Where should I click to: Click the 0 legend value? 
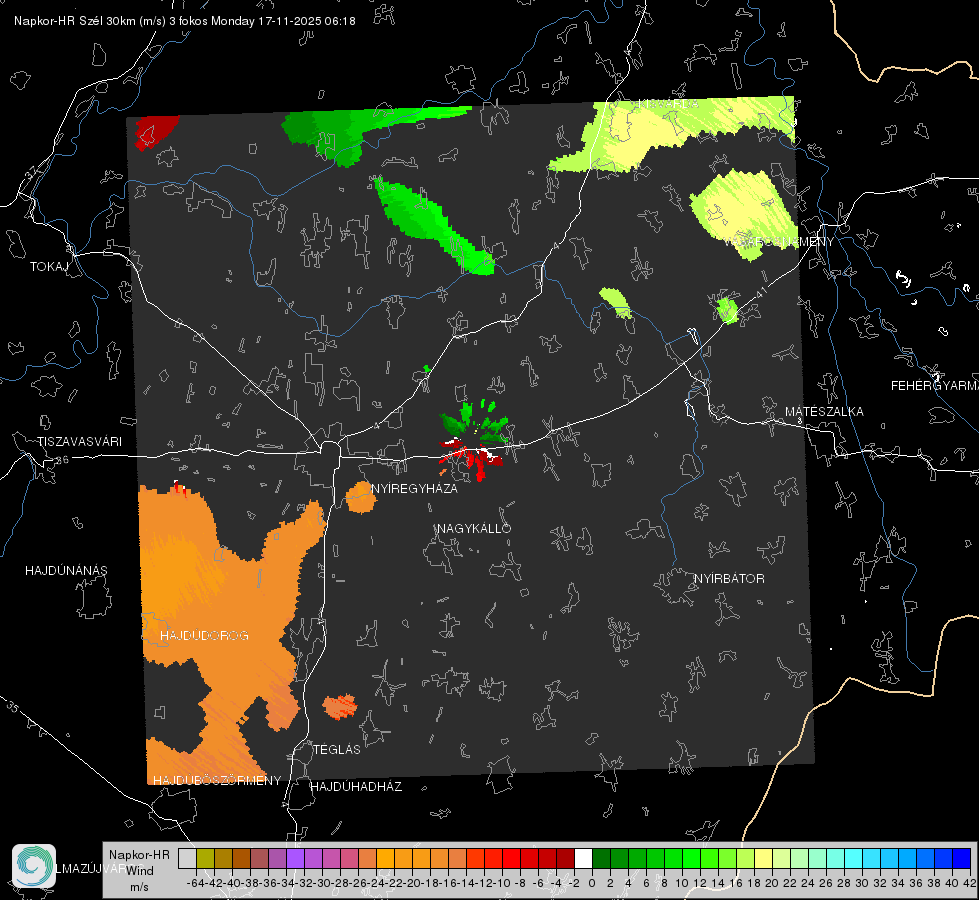[592, 883]
